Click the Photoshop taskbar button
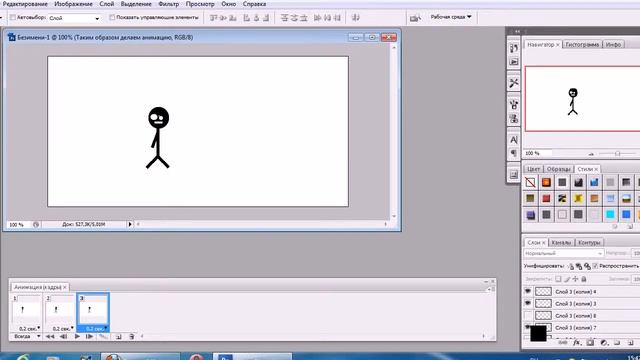Screen dimensions: 640x360 tap(252, 357)
